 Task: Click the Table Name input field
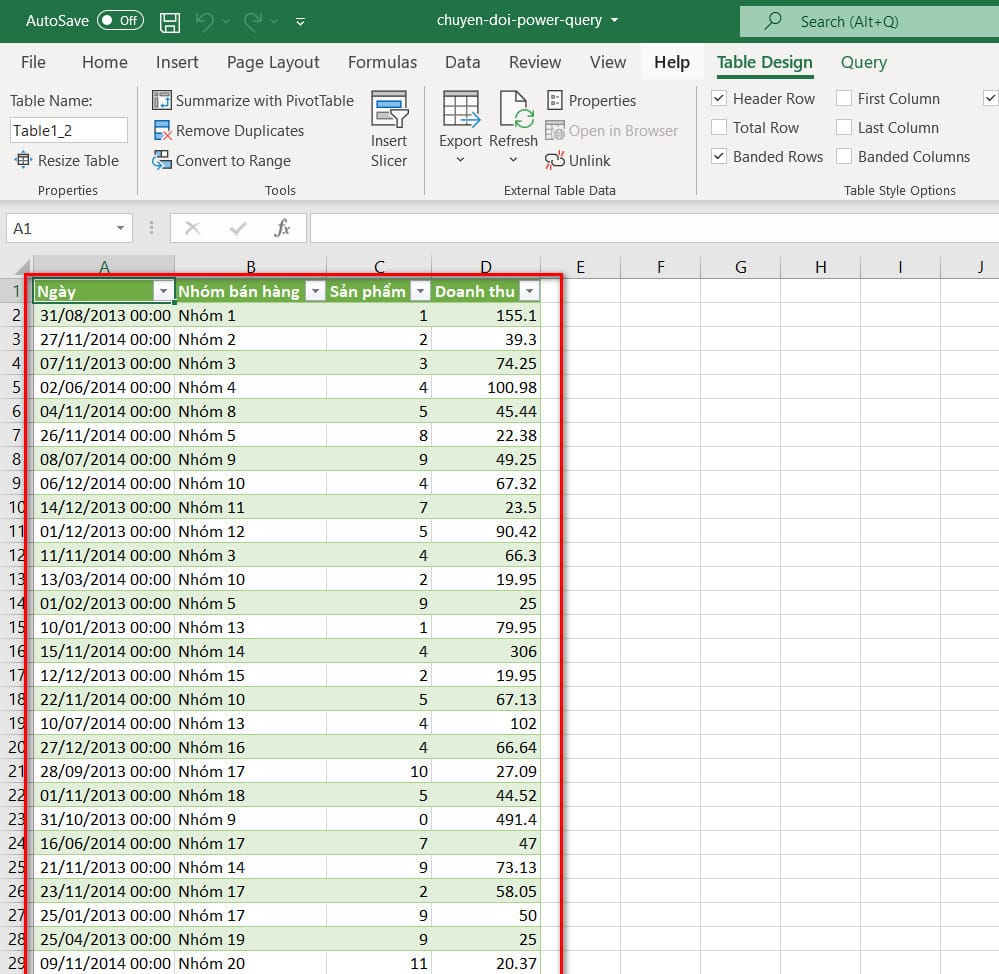69,130
